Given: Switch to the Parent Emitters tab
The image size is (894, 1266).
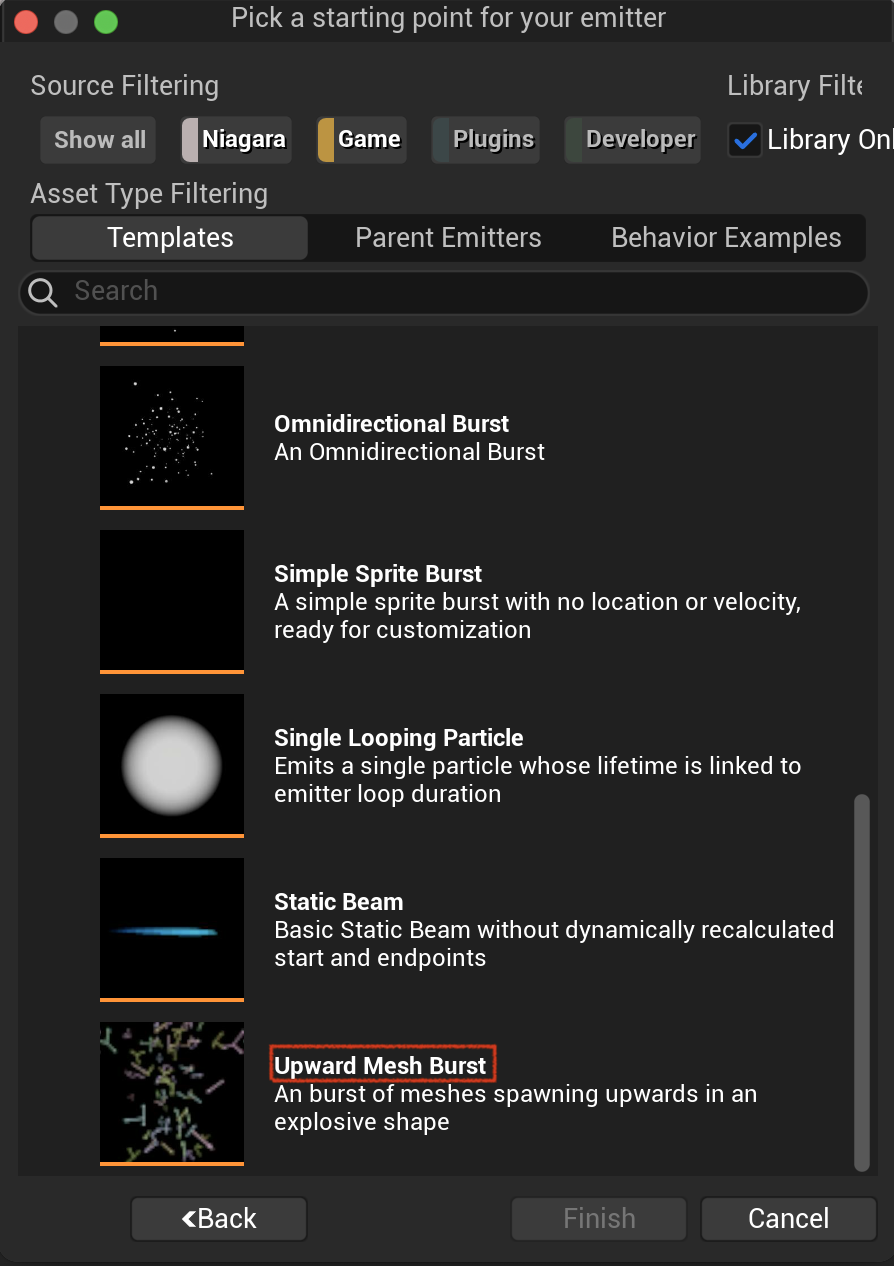Looking at the screenshot, I should 448,238.
